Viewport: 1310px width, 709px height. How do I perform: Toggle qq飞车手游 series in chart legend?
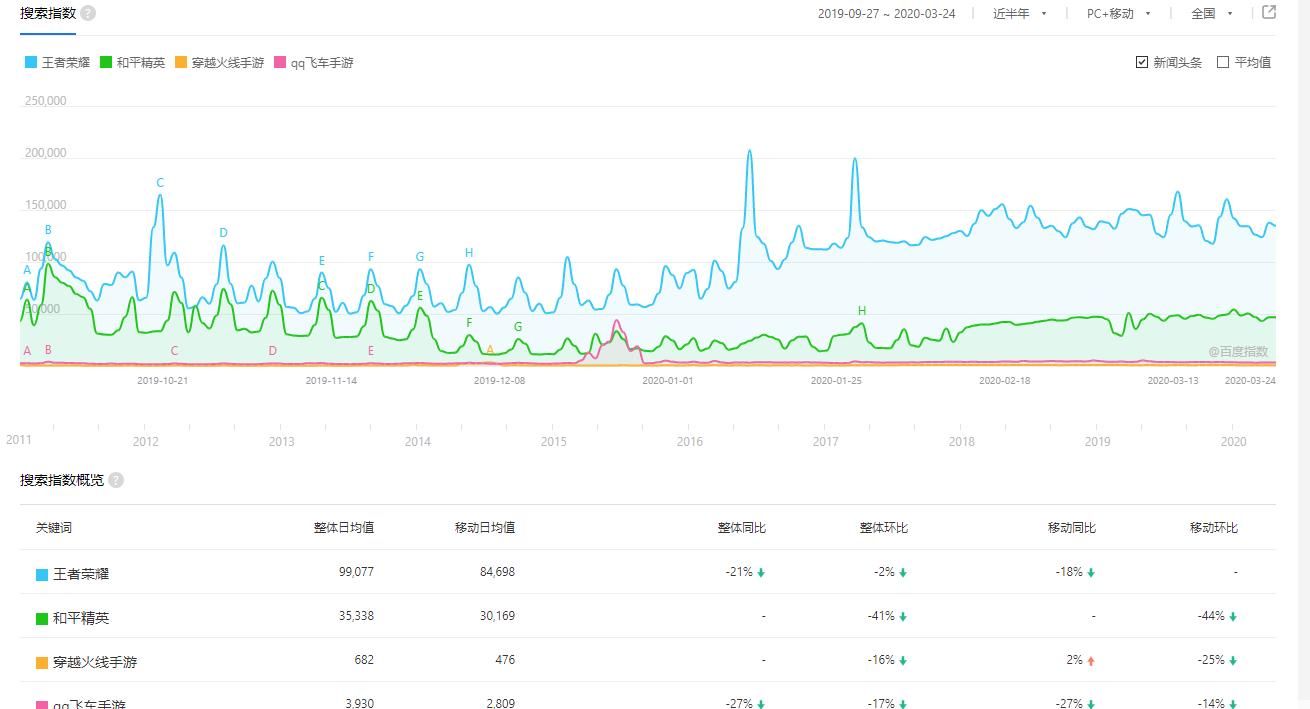(313, 62)
